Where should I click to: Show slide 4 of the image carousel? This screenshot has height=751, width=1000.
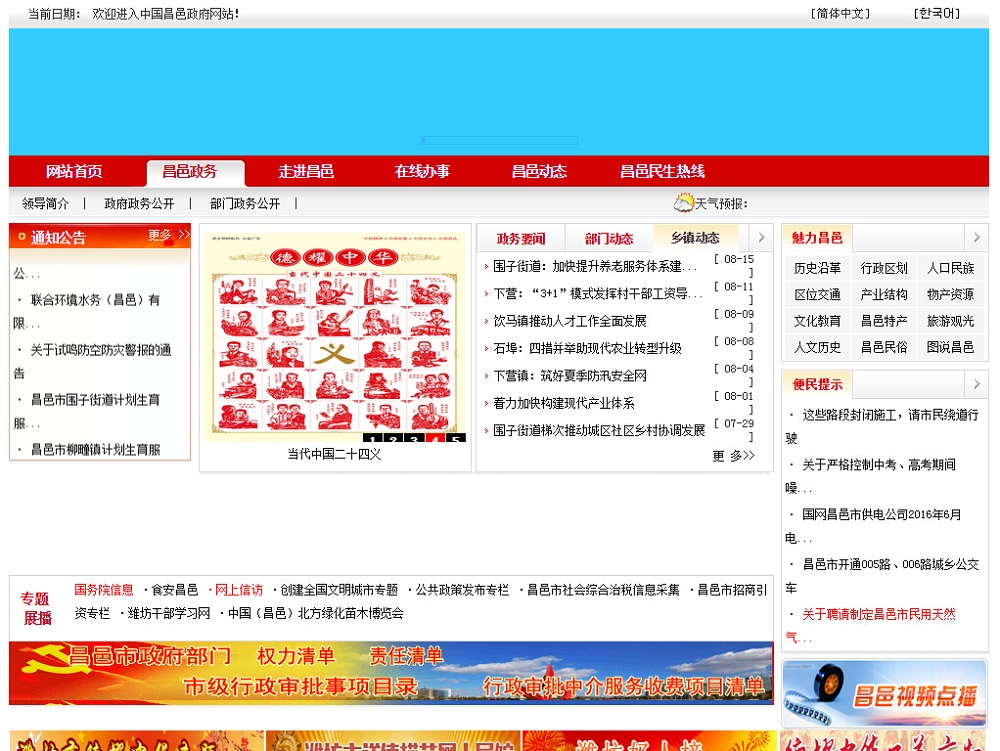[x=435, y=438]
